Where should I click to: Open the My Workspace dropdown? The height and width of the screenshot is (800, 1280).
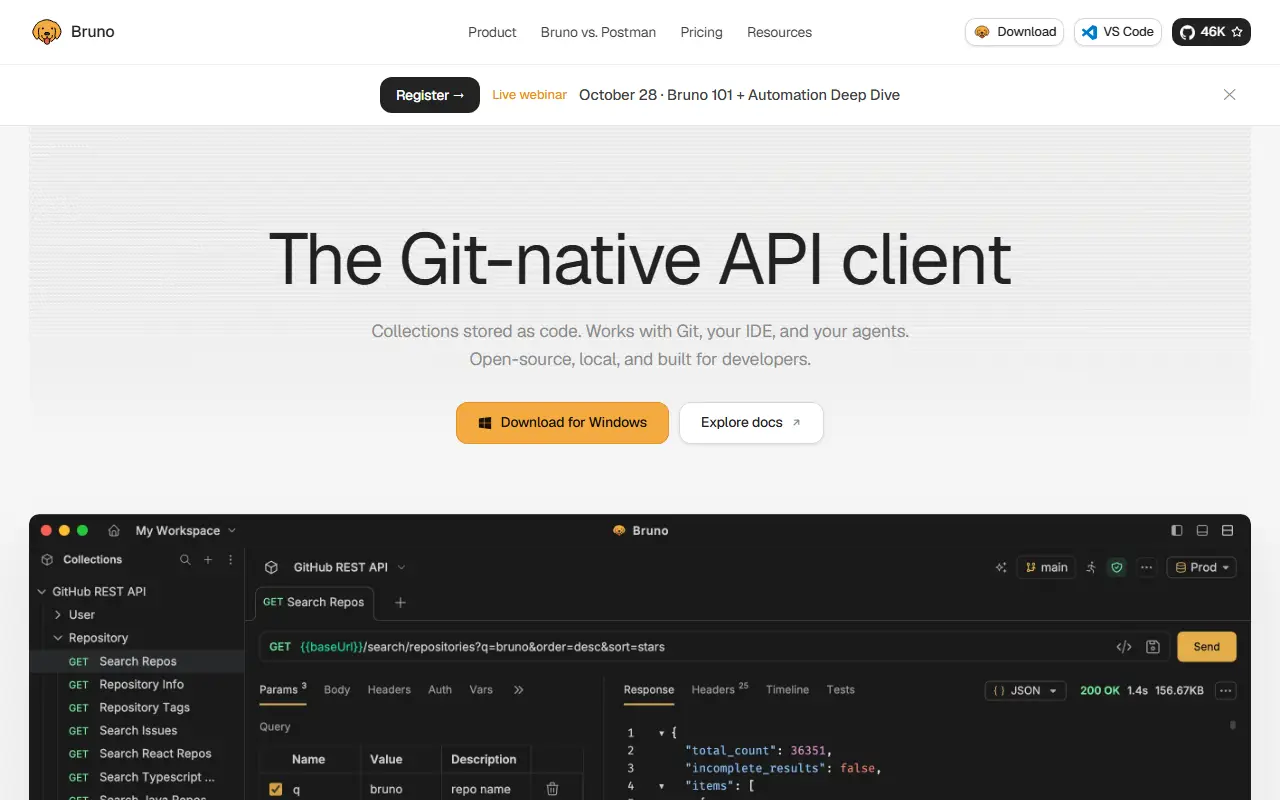click(186, 531)
